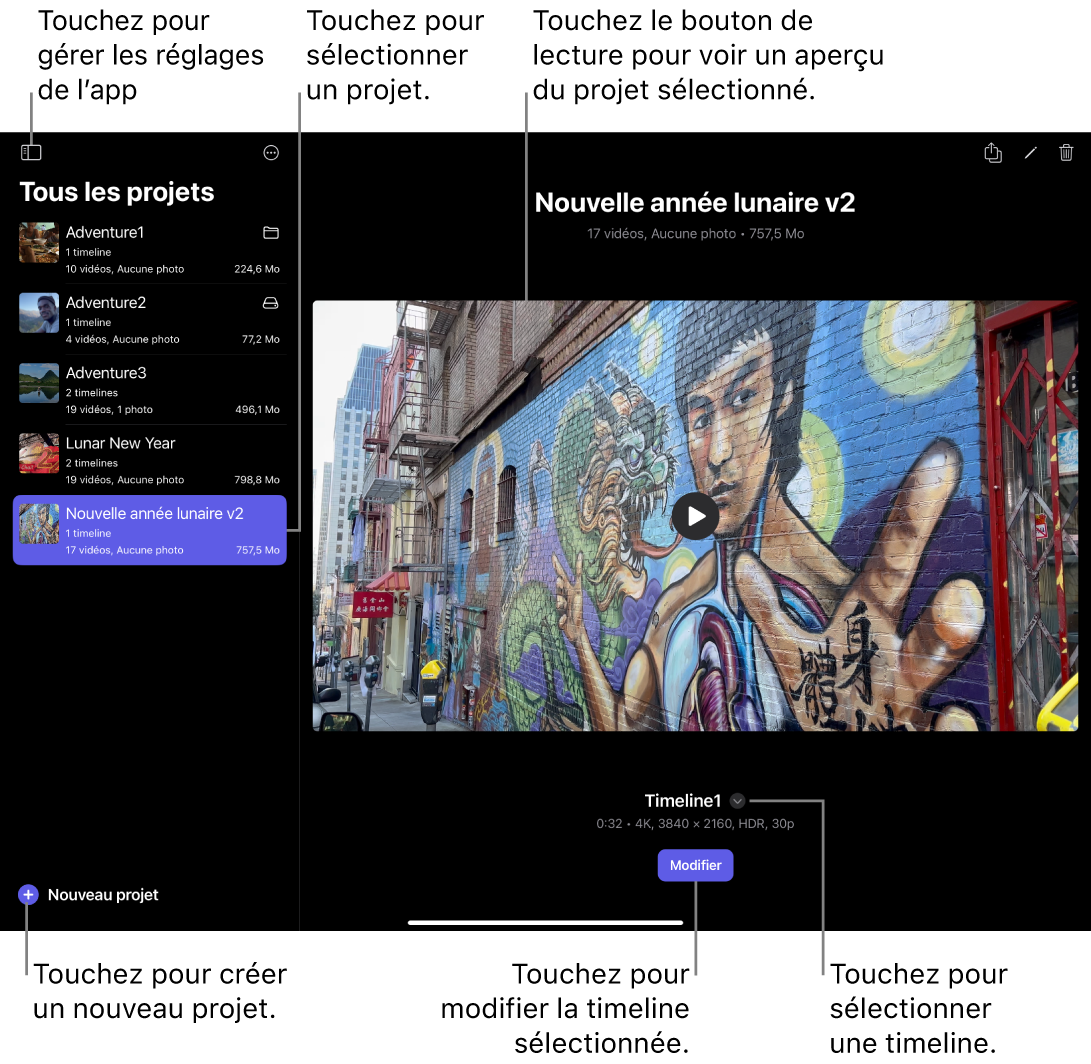Select the pencil icon to rename the project
Image resolution: width=1091 pixels, height=1064 pixels.
[1030, 152]
